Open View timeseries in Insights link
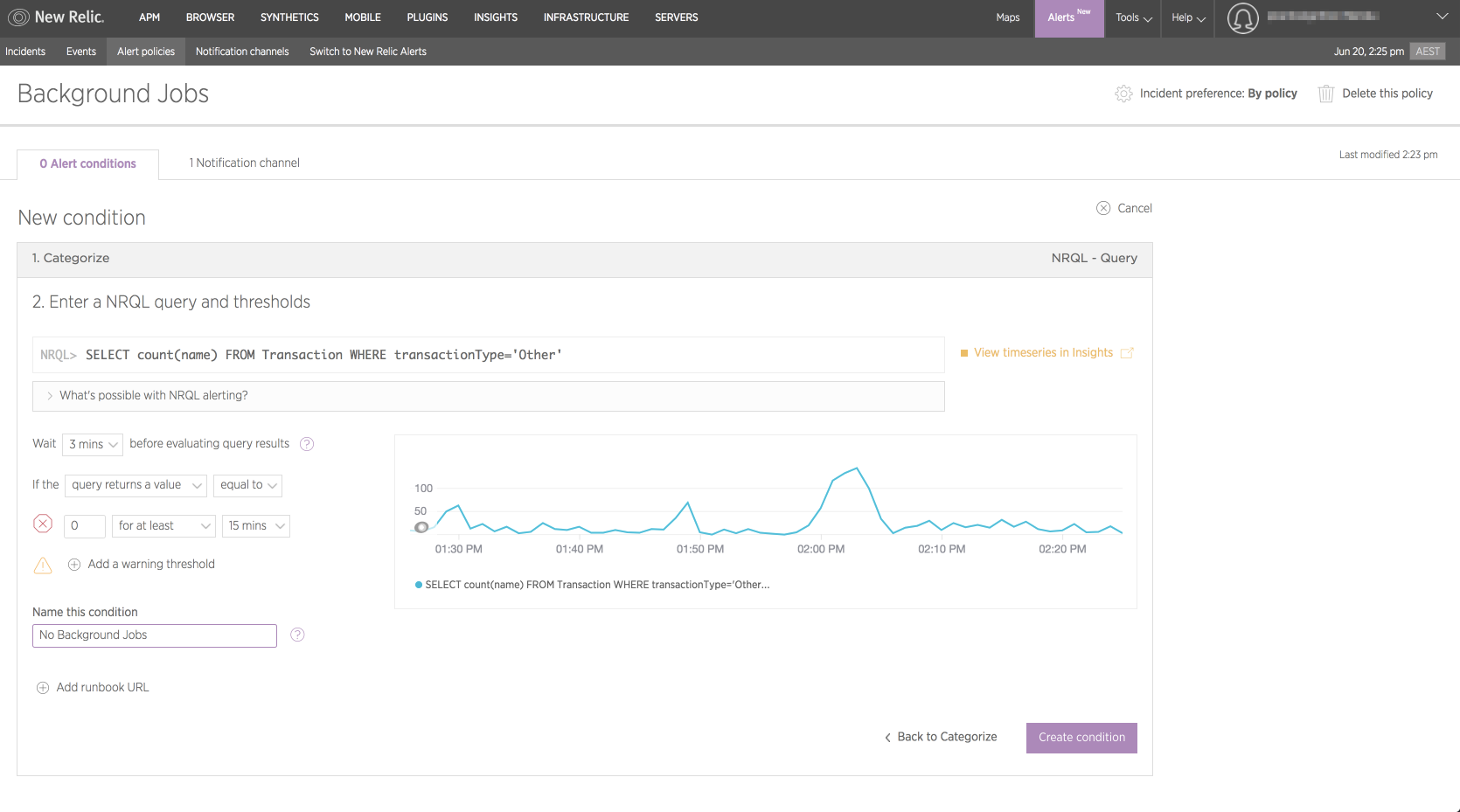This screenshot has height=812, width=1460. (1043, 353)
